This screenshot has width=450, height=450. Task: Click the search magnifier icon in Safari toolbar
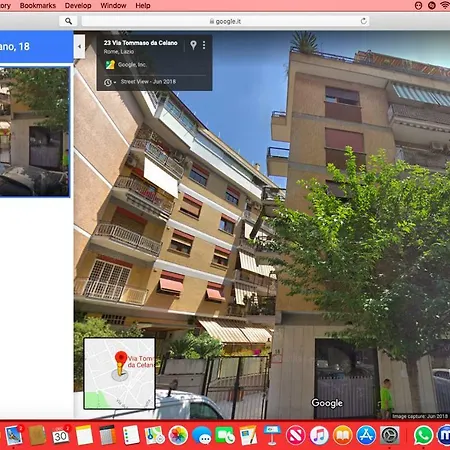click(x=68, y=21)
